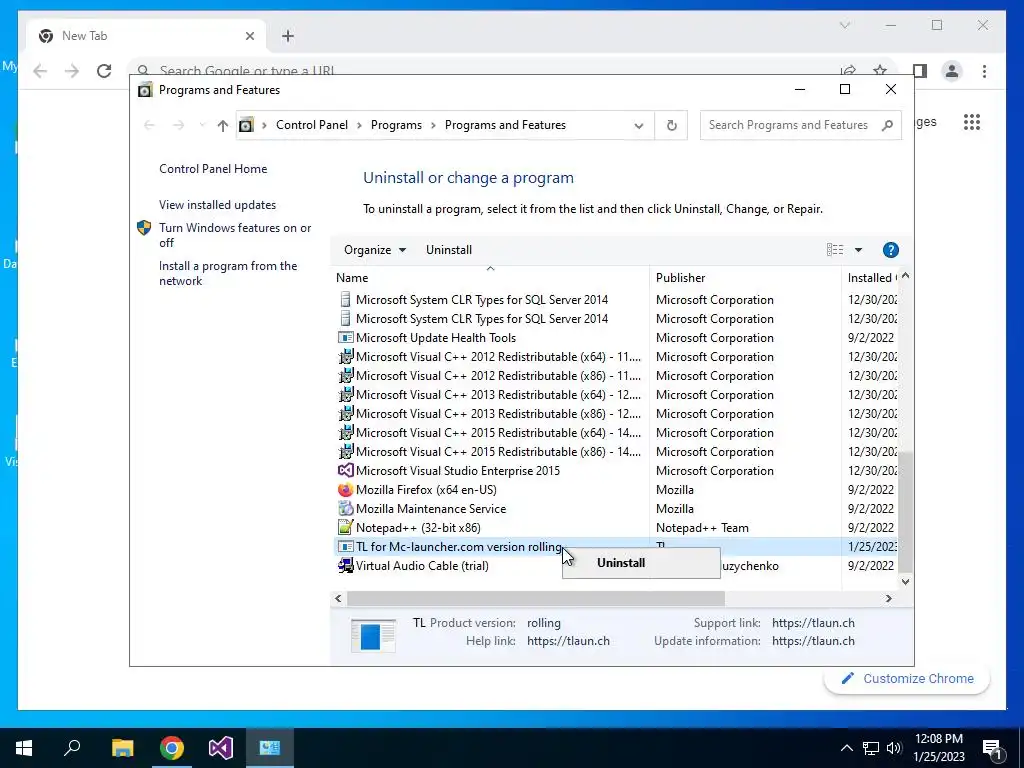Open Install a program from the network
Viewport: 1024px width, 768px height.
tap(228, 274)
